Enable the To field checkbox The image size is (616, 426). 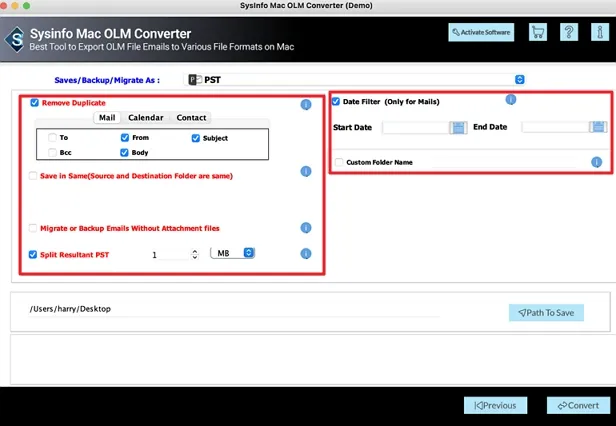click(52, 138)
